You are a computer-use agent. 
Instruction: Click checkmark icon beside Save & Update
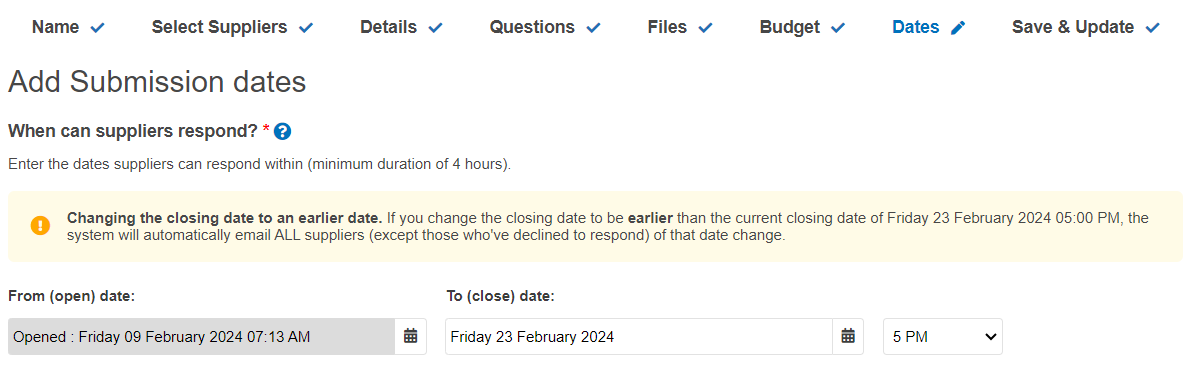pos(1153,28)
